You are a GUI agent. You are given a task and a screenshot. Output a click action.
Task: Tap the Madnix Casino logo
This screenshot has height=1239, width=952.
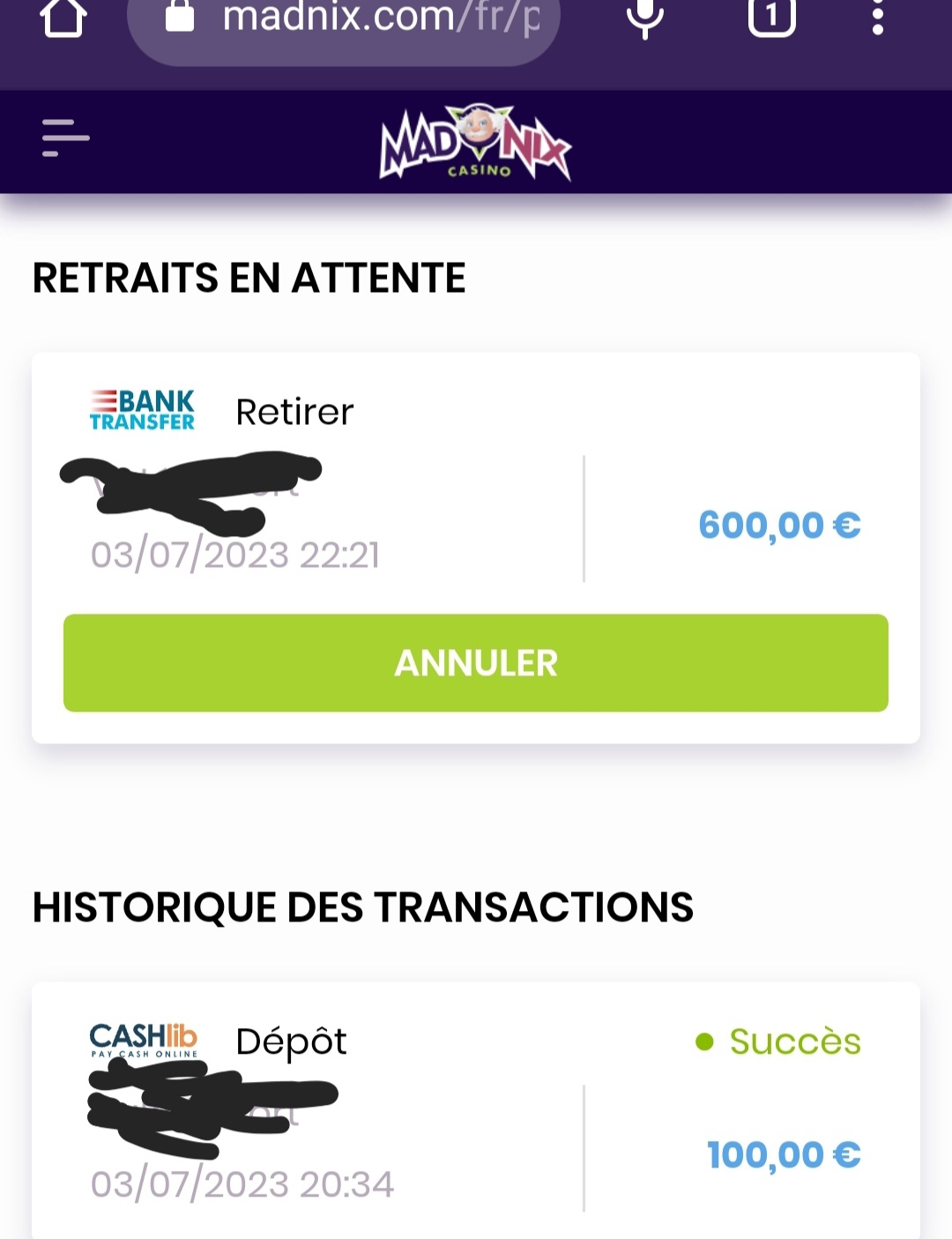pyautogui.click(x=476, y=143)
